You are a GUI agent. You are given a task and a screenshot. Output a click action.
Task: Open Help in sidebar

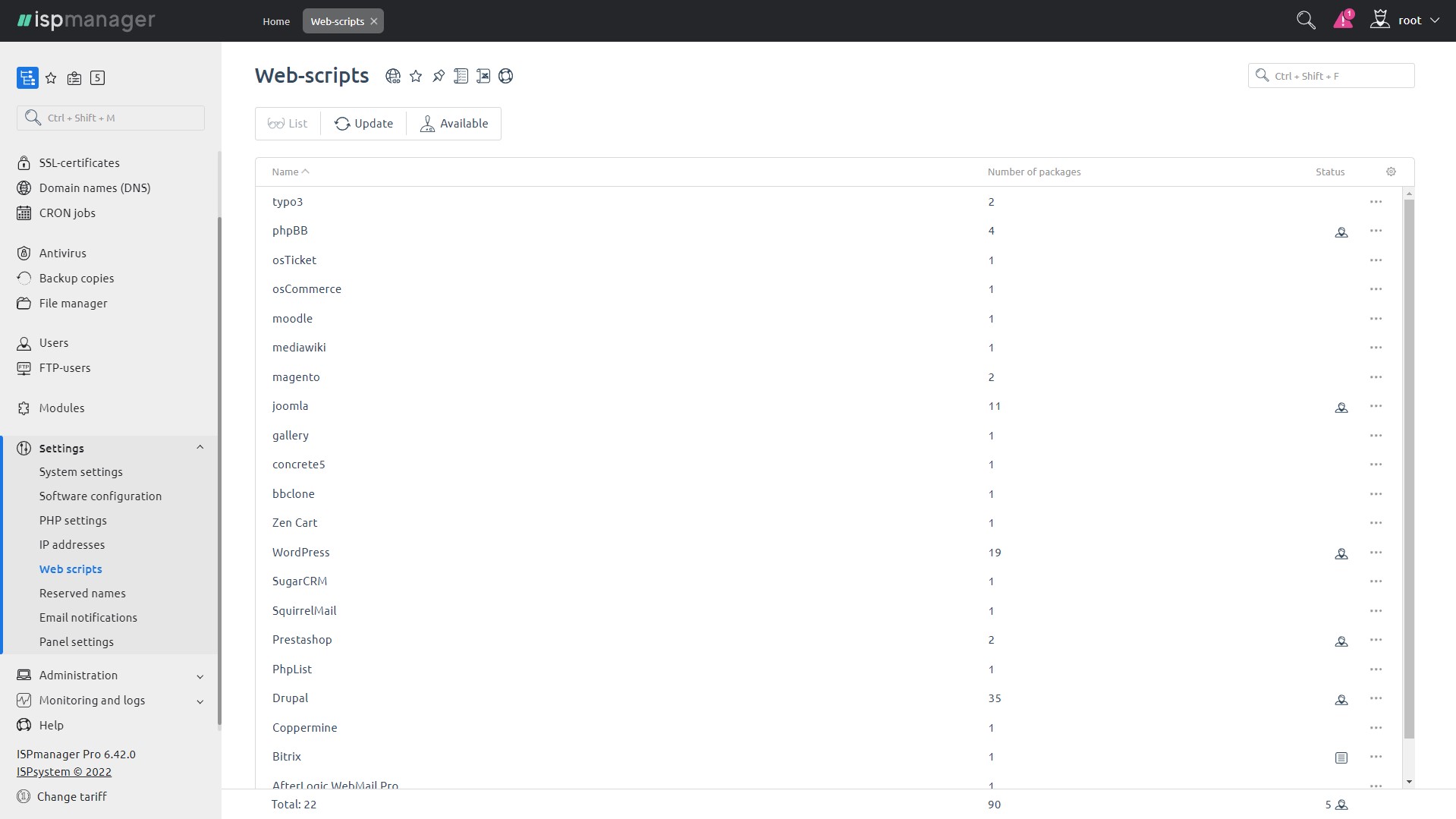tap(52, 726)
